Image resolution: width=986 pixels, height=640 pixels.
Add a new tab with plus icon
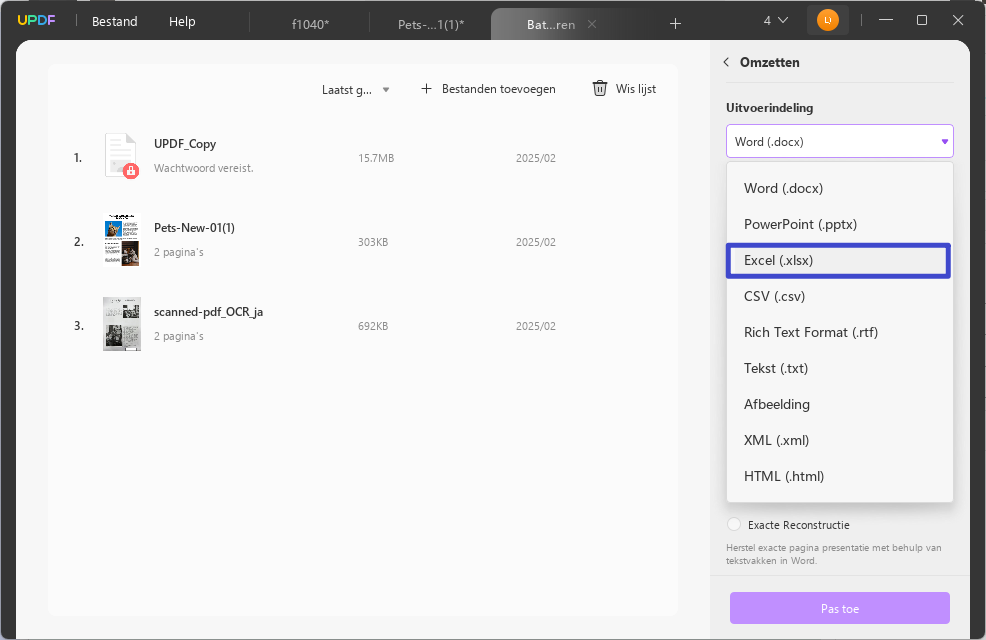pos(675,24)
